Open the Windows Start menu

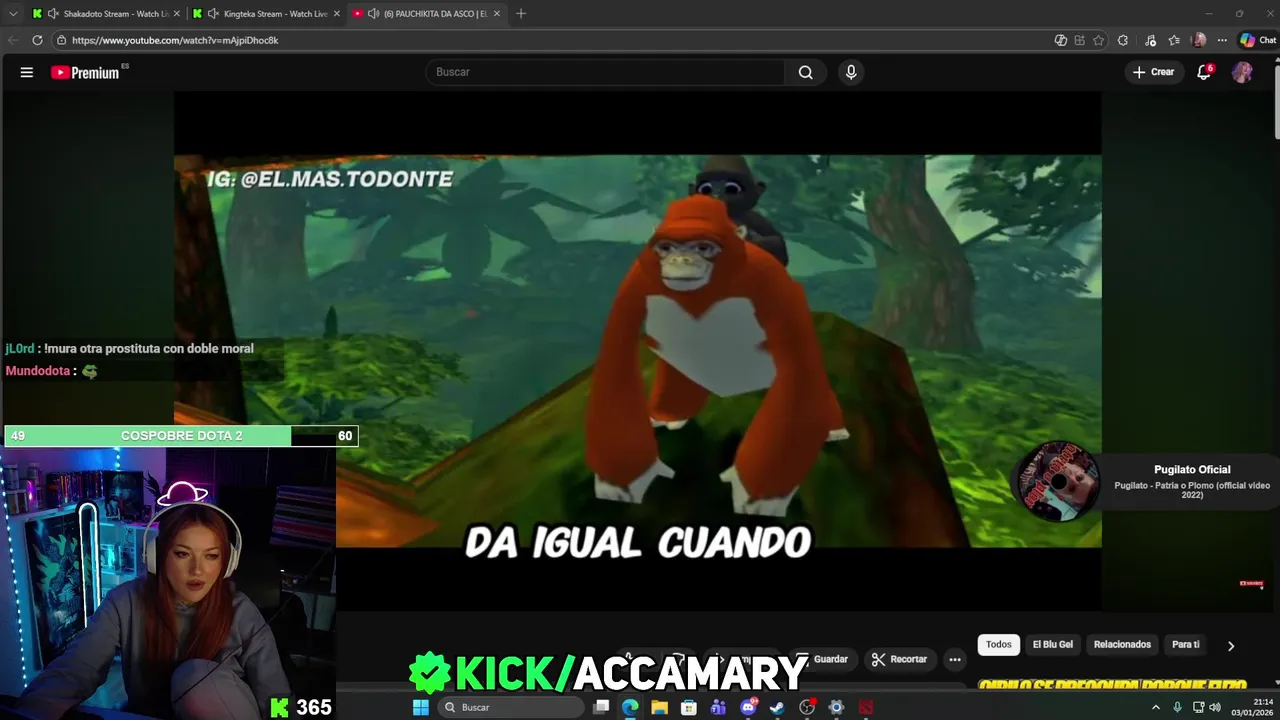(x=421, y=707)
